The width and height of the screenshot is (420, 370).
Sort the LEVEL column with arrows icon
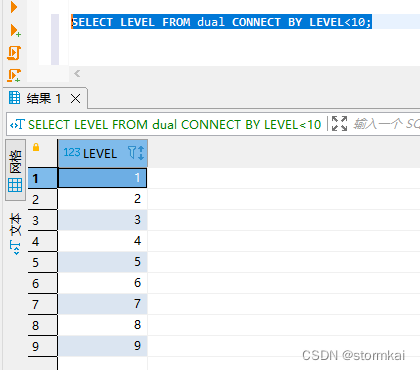141,153
